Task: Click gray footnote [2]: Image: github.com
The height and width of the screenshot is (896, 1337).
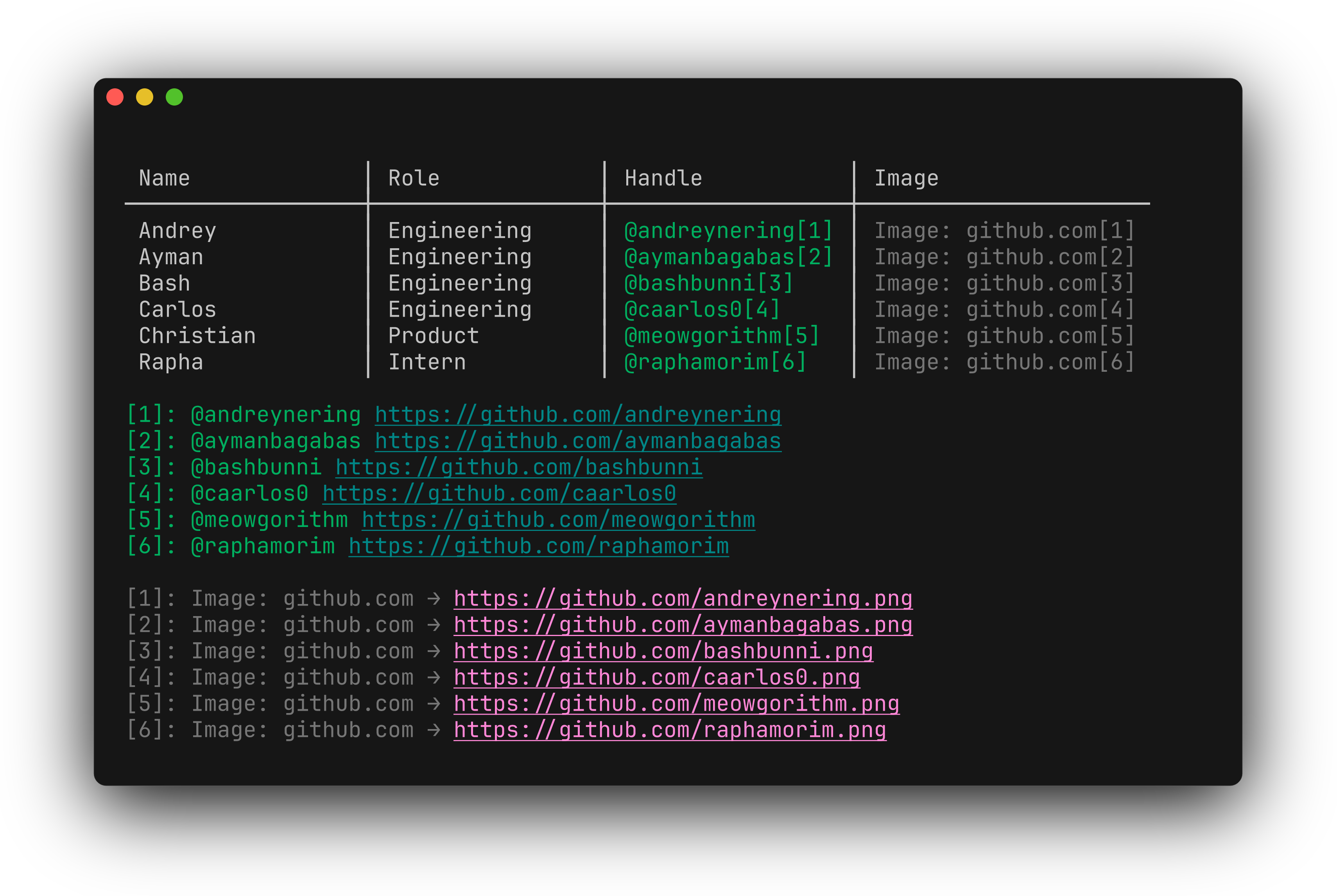Action: pos(270,625)
